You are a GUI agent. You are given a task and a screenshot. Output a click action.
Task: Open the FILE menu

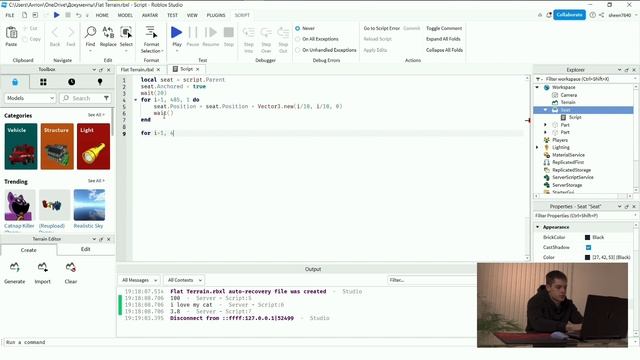tap(10, 15)
